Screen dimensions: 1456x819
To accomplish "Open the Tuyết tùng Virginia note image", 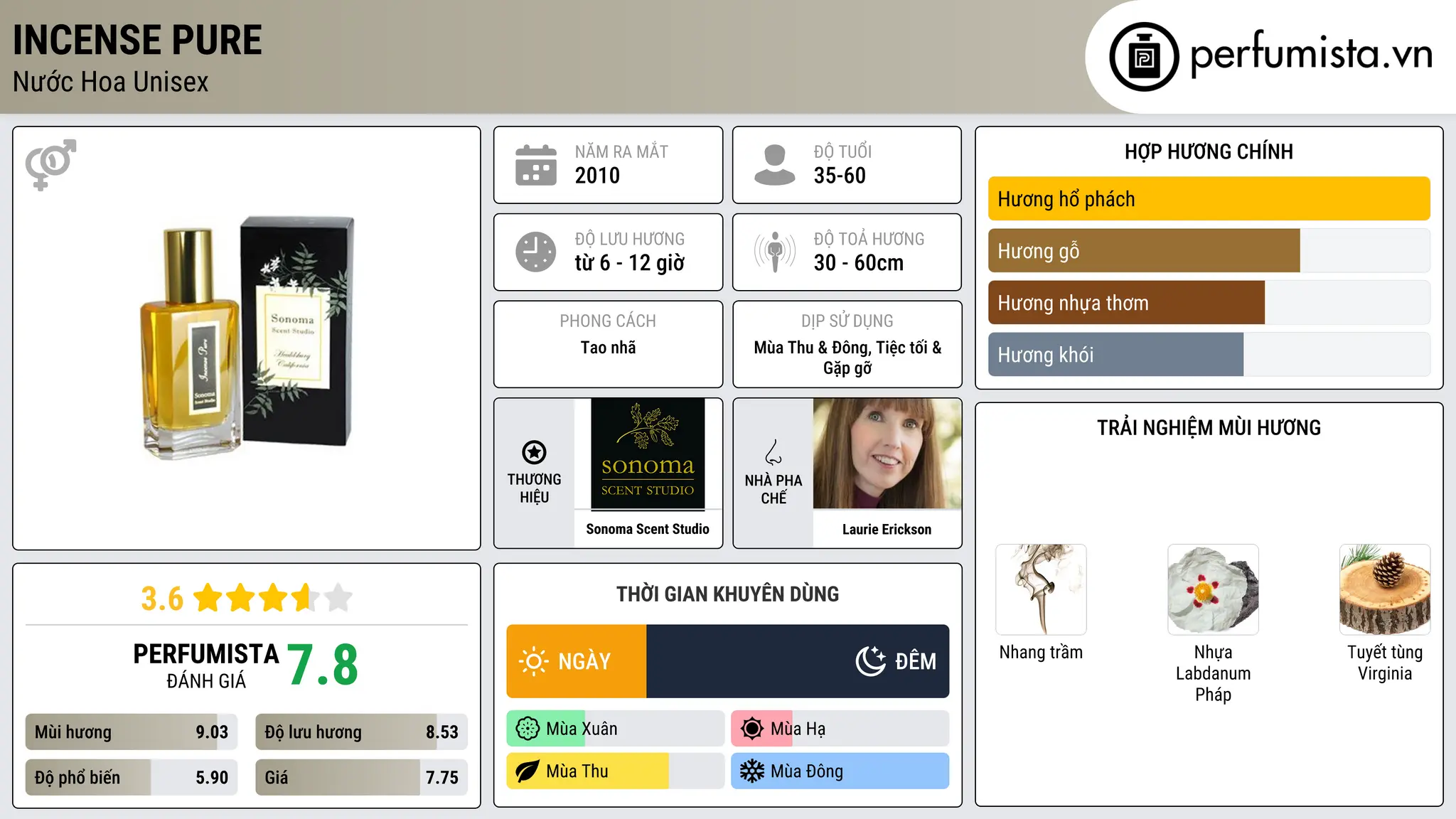I will 1385,589.
